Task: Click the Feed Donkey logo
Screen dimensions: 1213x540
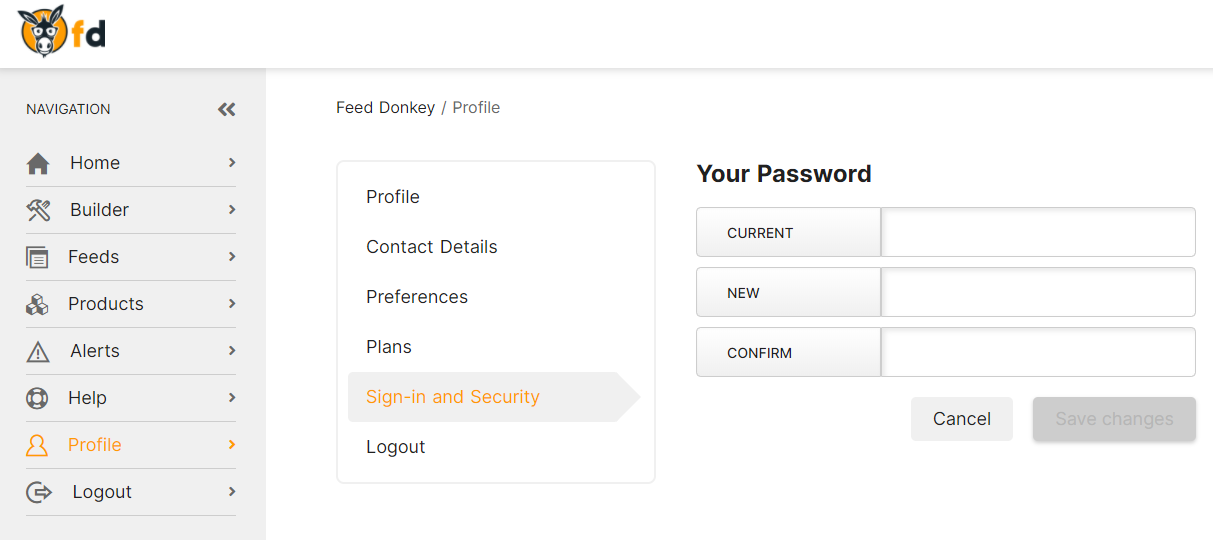Action: pos(62,32)
